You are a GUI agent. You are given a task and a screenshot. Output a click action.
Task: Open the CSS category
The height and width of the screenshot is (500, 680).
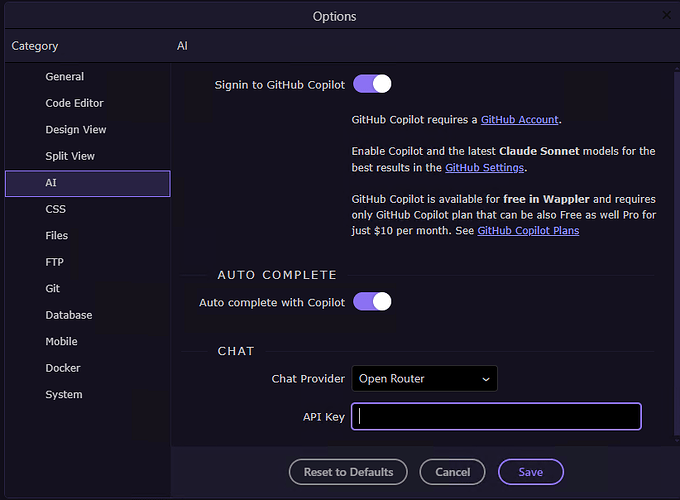pos(88,209)
